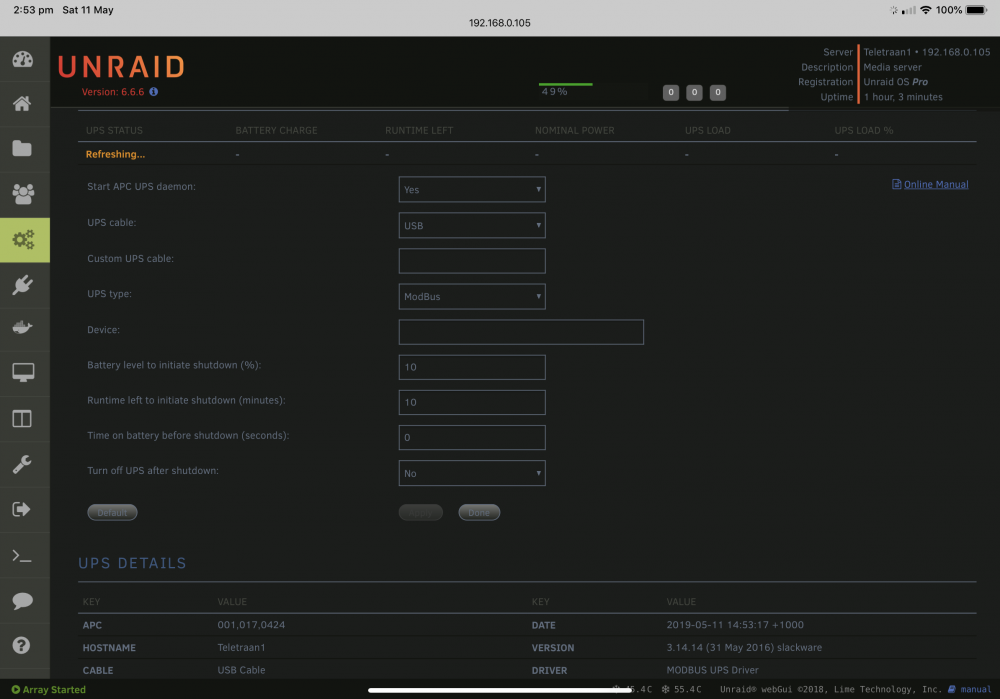
Task: Open Tools via the wrench icon
Action: 22,464
